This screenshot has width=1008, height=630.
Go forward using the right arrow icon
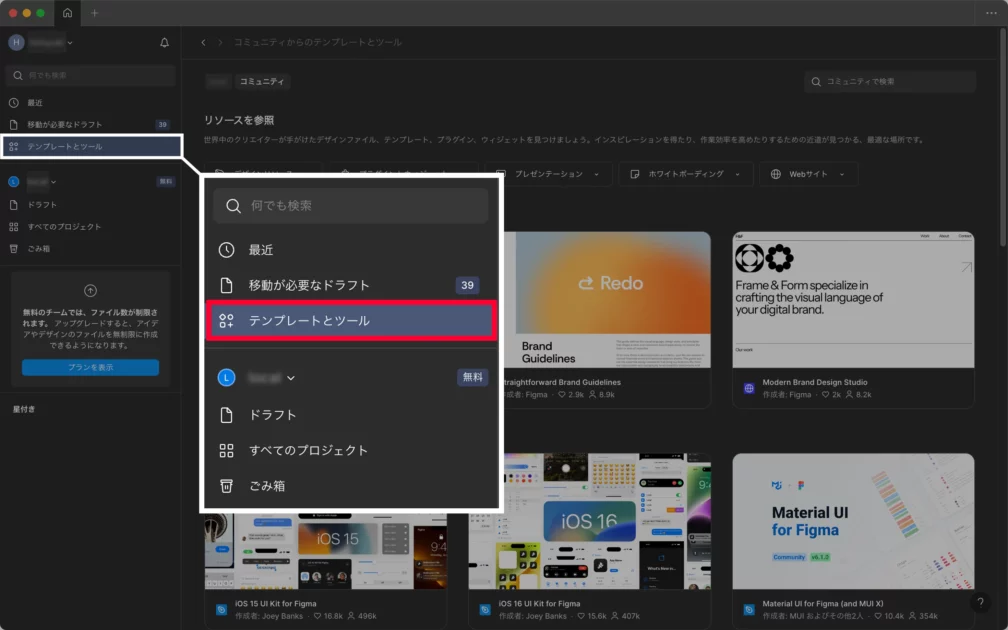tap(220, 43)
